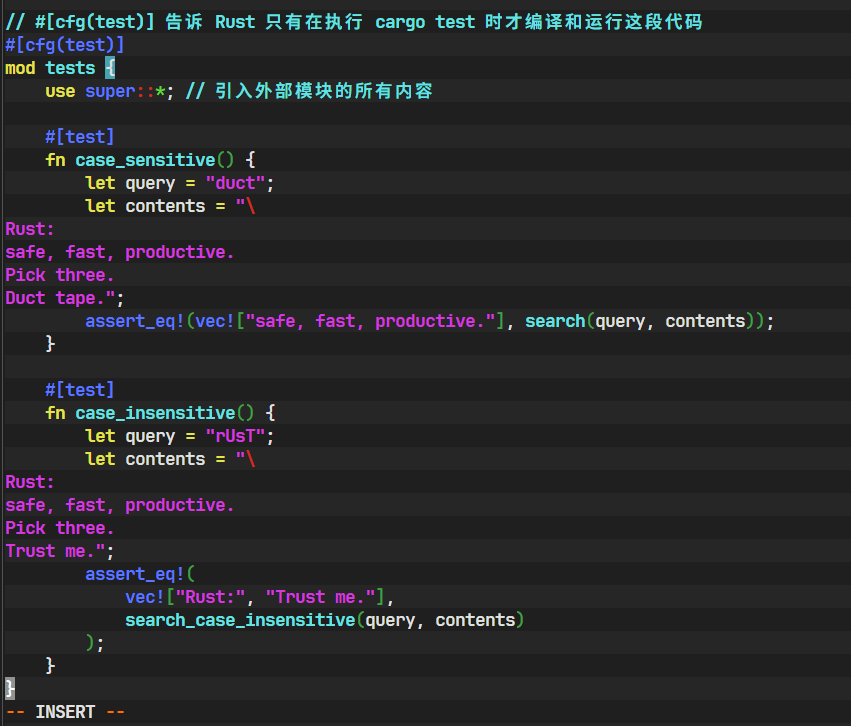Click the highlighted opening brace after 'tests'
The width and height of the screenshot is (851, 726).
(x=110, y=68)
